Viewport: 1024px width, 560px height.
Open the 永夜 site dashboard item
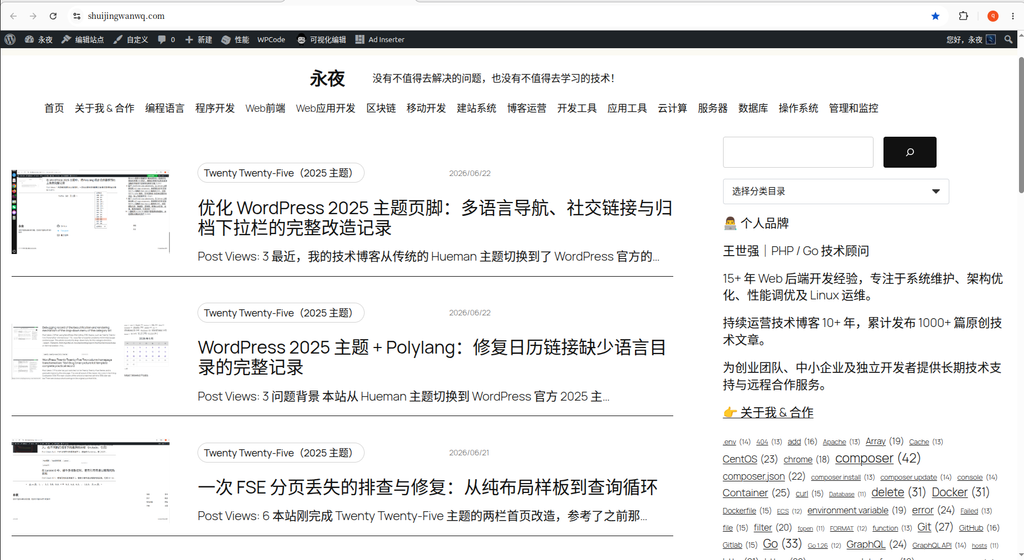point(39,39)
